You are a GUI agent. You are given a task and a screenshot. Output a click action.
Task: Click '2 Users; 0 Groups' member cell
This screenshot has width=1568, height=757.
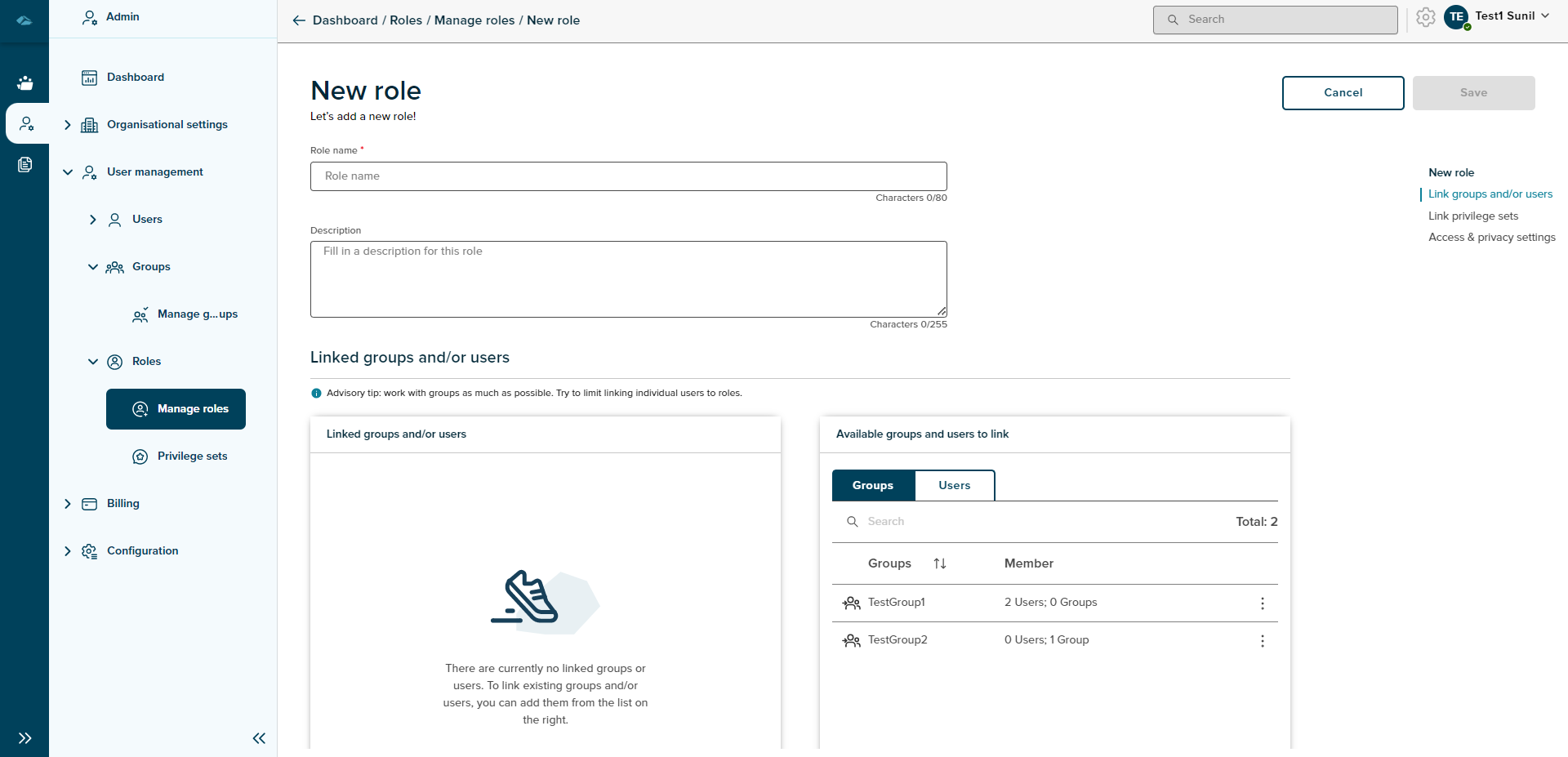pyautogui.click(x=1051, y=603)
